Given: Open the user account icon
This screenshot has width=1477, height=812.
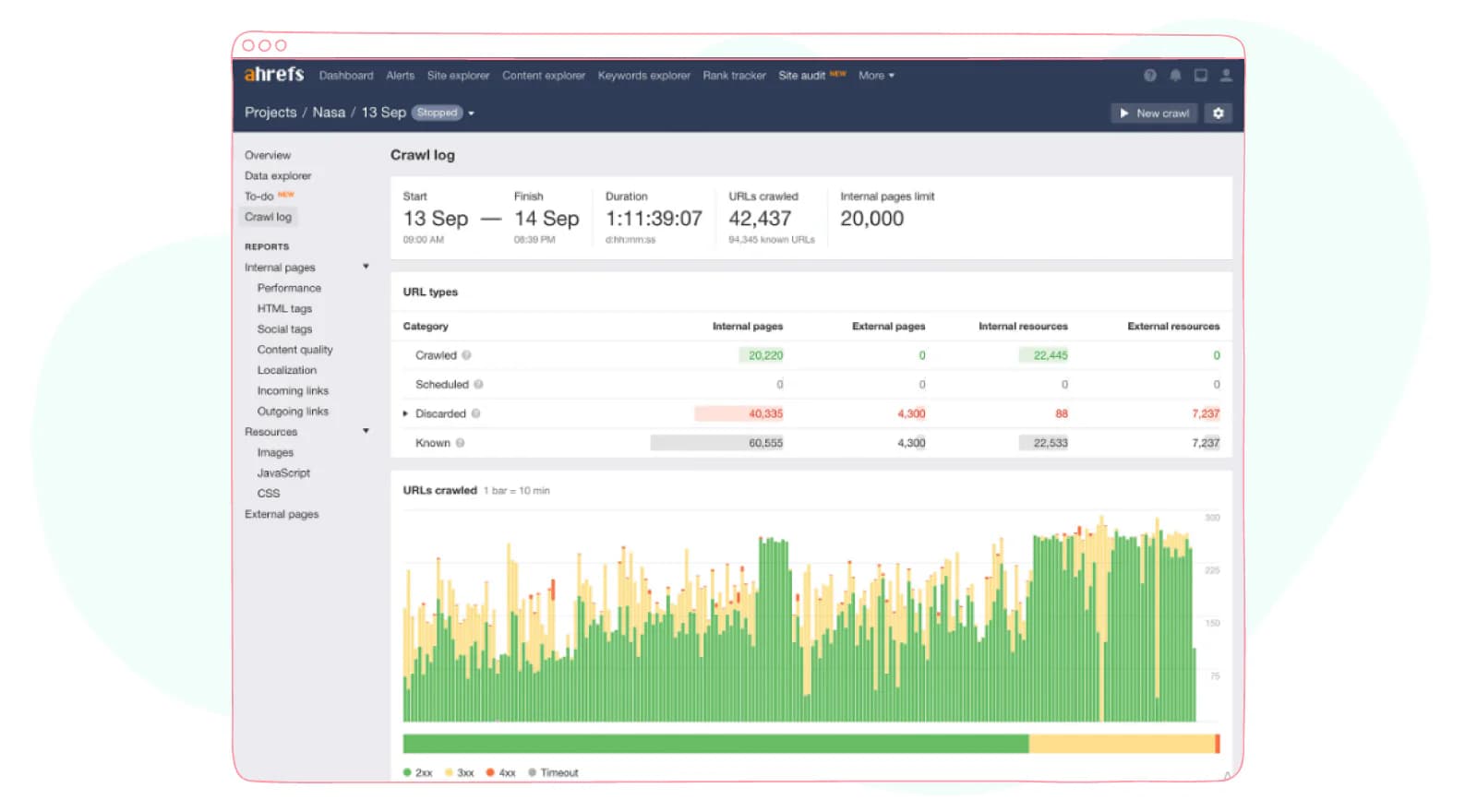Looking at the screenshot, I should coord(1226,76).
